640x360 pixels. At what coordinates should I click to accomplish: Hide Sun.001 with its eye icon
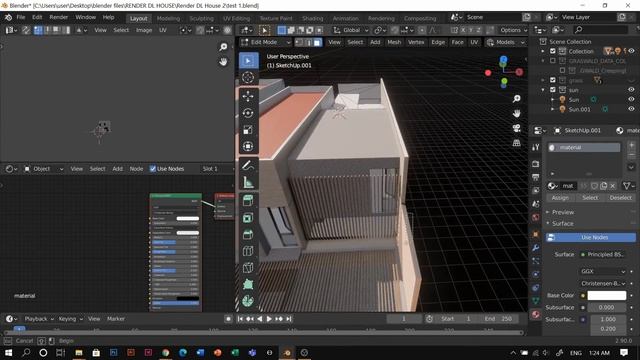pos(631,109)
